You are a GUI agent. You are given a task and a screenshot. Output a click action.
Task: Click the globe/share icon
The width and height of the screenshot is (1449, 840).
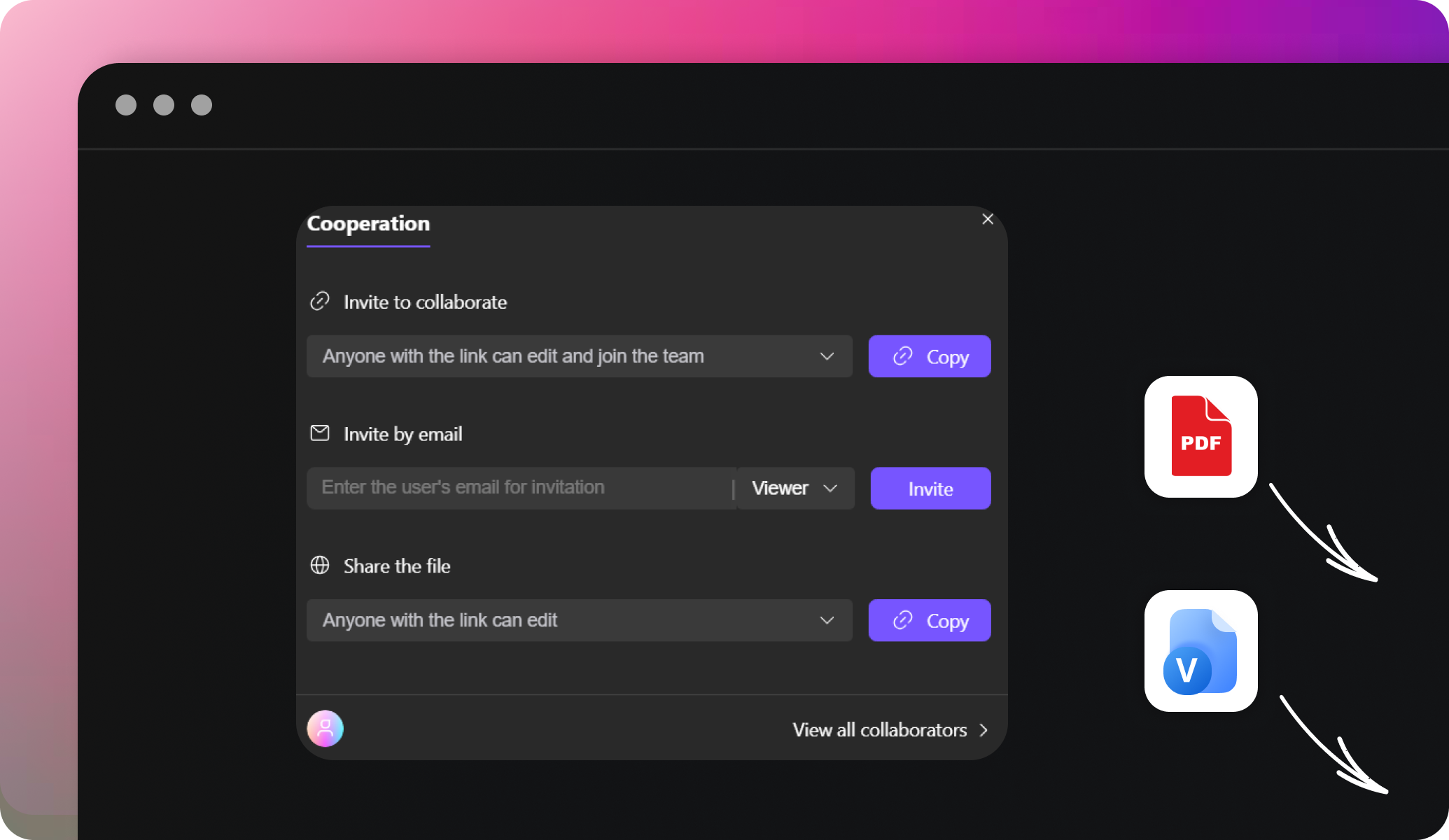321,566
